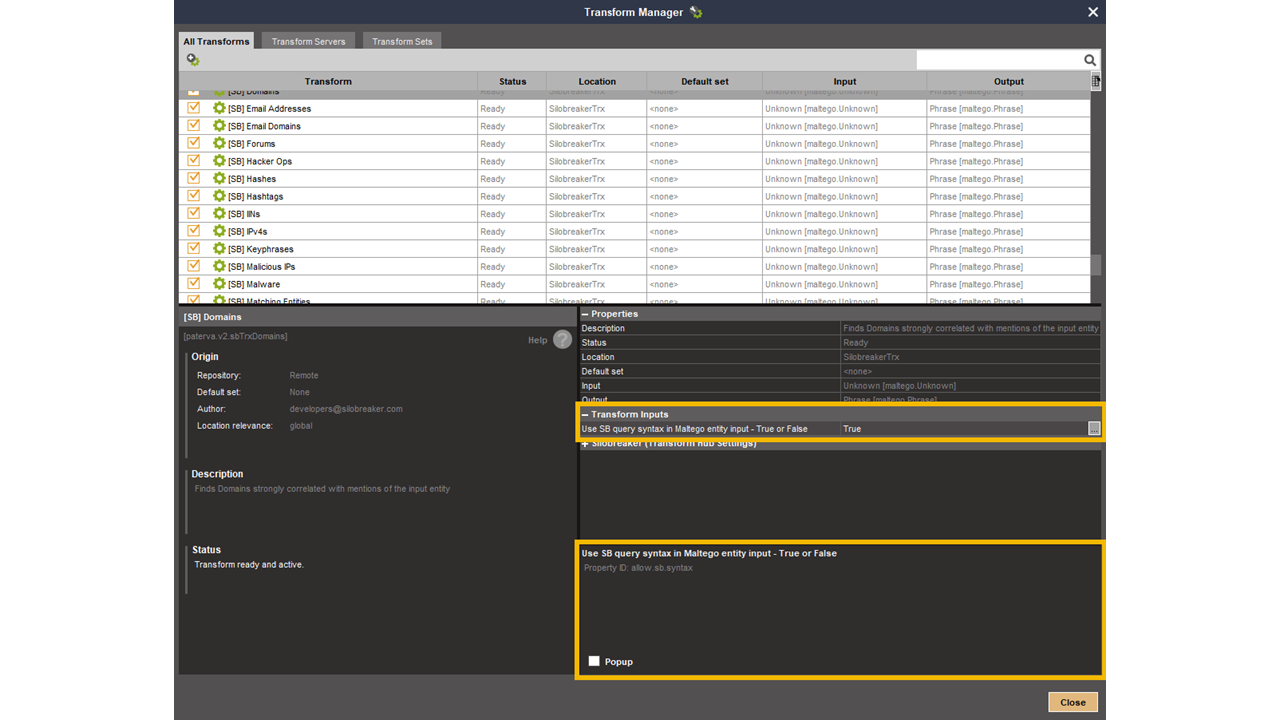1280x720 pixels.
Task: Sort by the Output column header
Action: 1008,82
